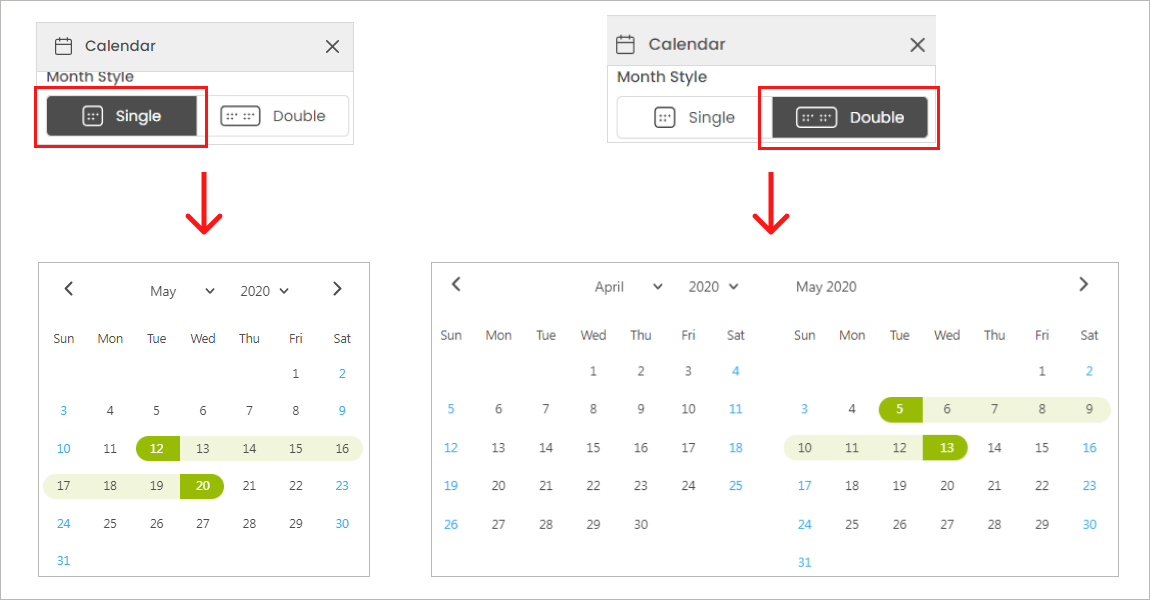Open year dropdown beside April
The height and width of the screenshot is (600, 1150).
pos(714,287)
